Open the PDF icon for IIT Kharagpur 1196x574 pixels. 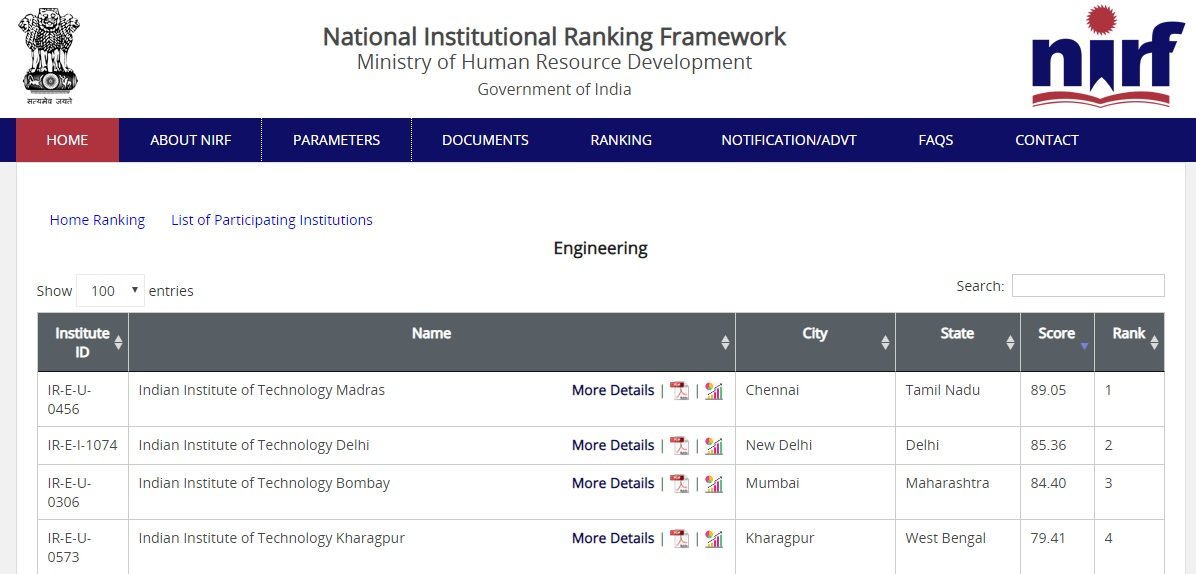click(679, 539)
